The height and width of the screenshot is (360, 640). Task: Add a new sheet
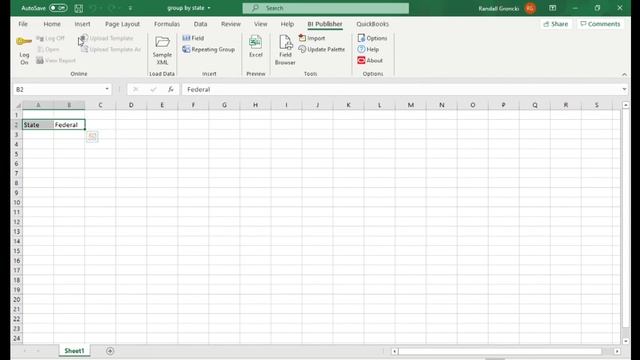pyautogui.click(x=110, y=351)
